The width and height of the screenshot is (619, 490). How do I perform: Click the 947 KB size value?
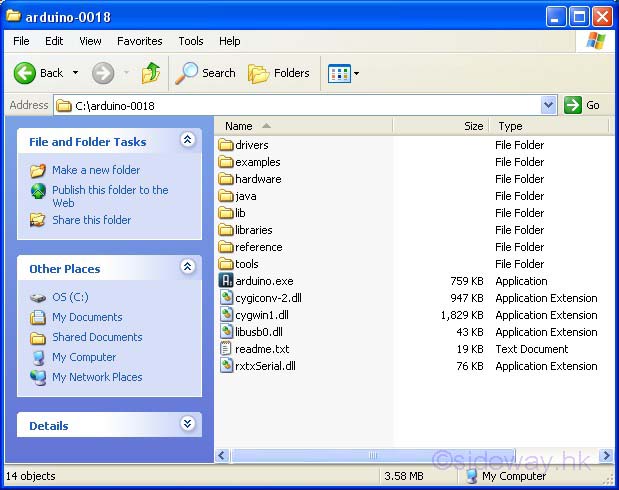click(467, 298)
